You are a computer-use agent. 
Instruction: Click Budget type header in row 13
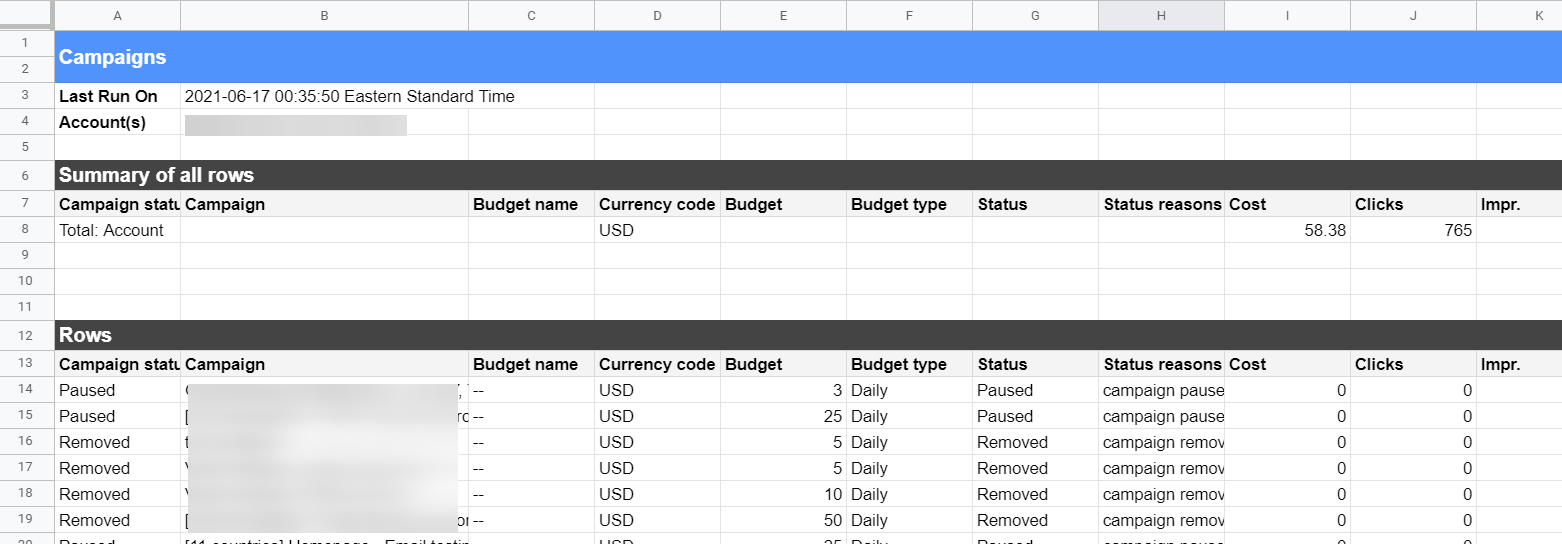(909, 364)
